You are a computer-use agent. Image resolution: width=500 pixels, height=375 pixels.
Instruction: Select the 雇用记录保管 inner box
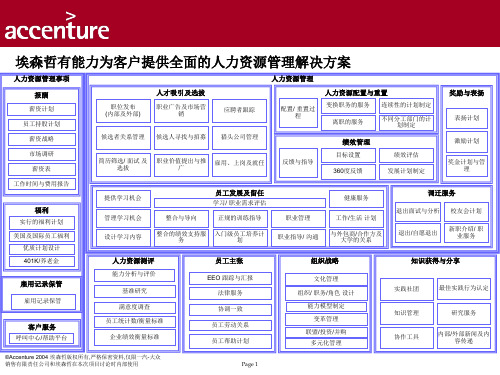43,301
